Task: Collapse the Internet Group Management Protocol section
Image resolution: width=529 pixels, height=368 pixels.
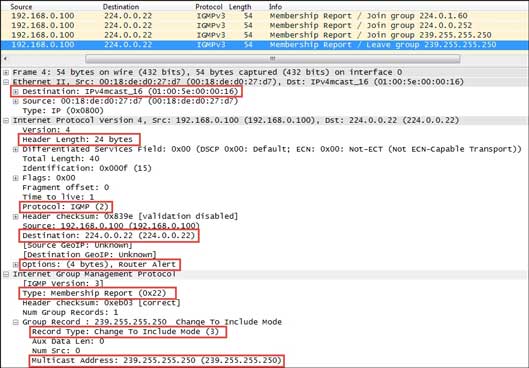Action: pos(6,274)
